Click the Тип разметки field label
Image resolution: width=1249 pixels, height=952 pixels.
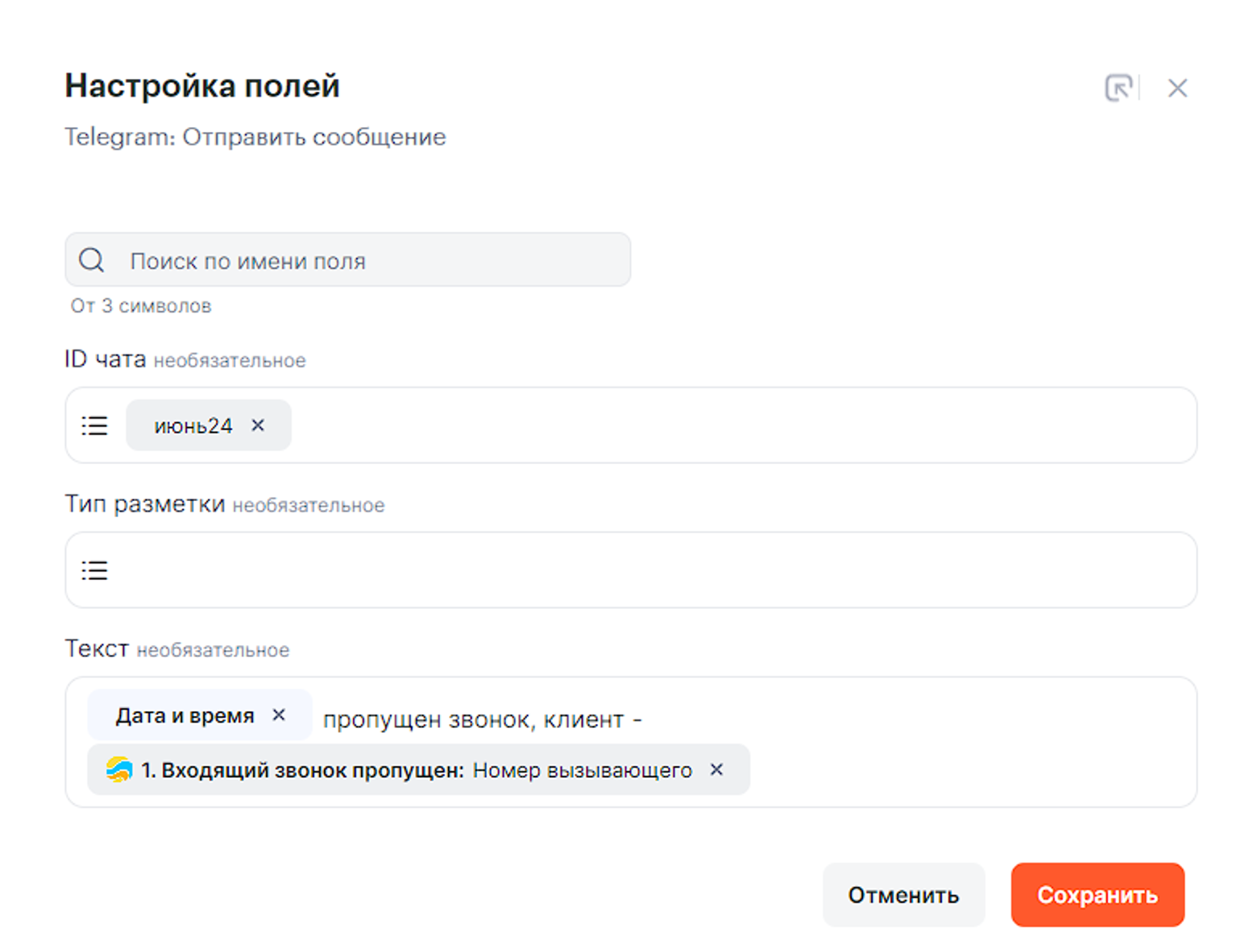[145, 504]
